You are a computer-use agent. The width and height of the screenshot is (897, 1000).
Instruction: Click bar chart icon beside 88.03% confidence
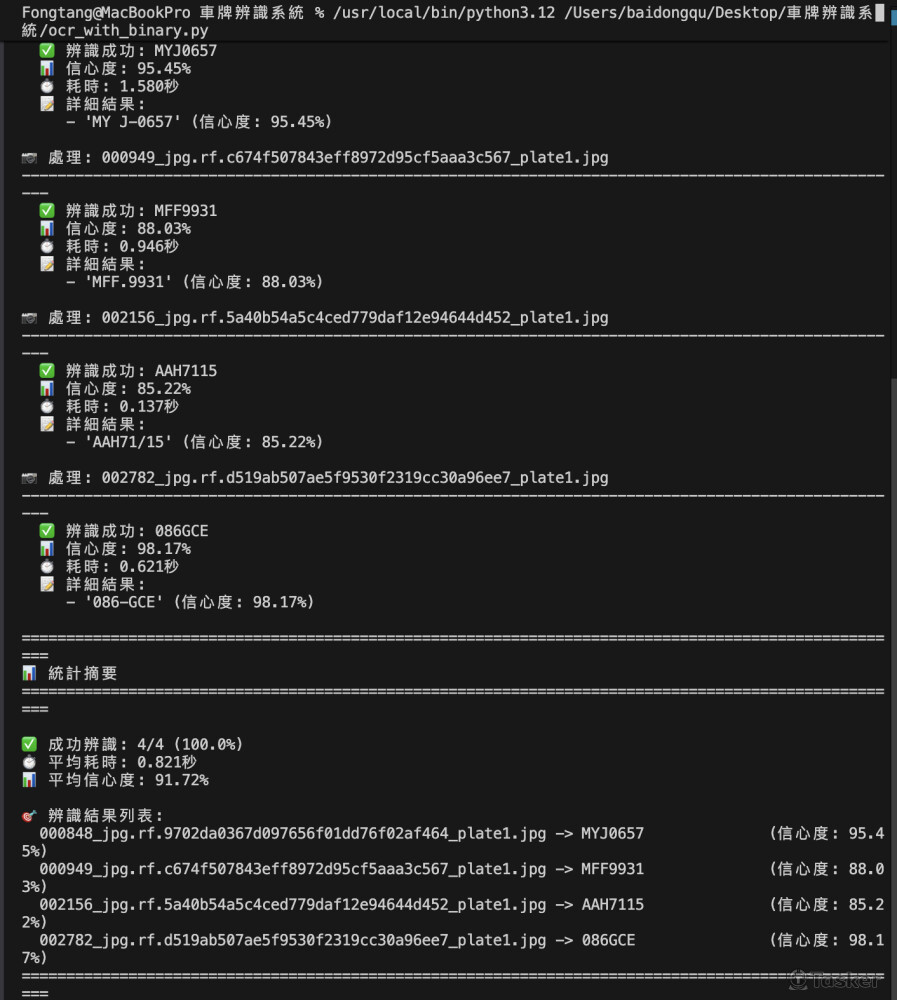tap(47, 228)
